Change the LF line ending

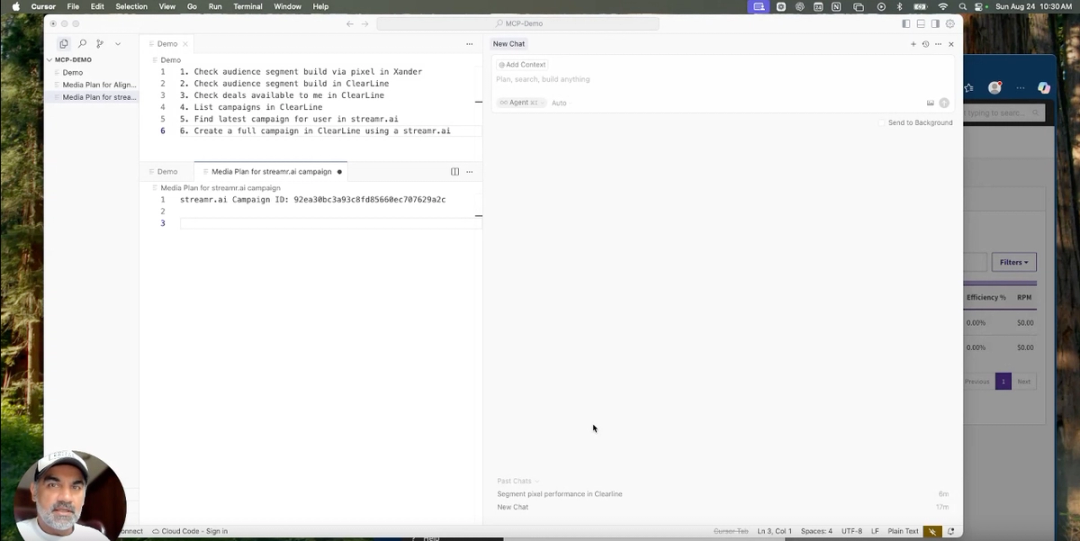875,531
